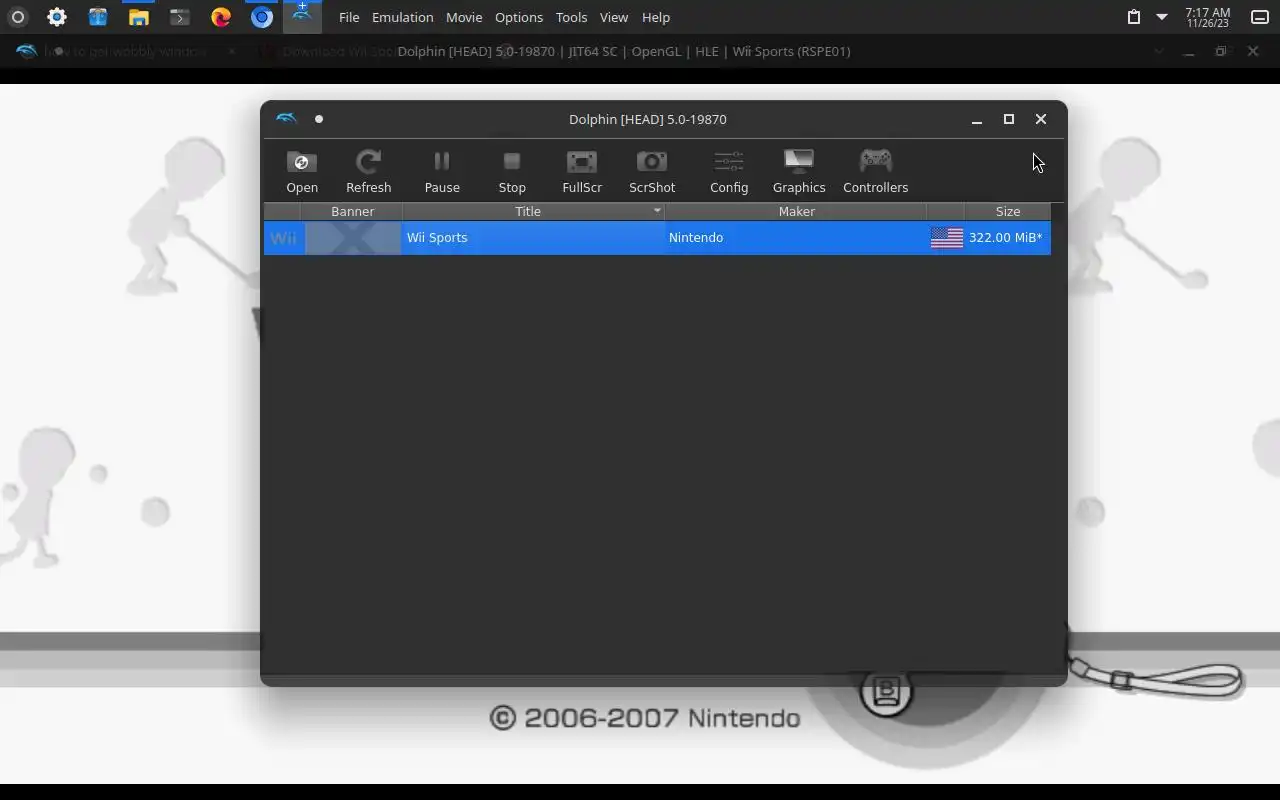This screenshot has width=1280, height=800.
Task: Open a game file with the Open button
Action: 302,172
